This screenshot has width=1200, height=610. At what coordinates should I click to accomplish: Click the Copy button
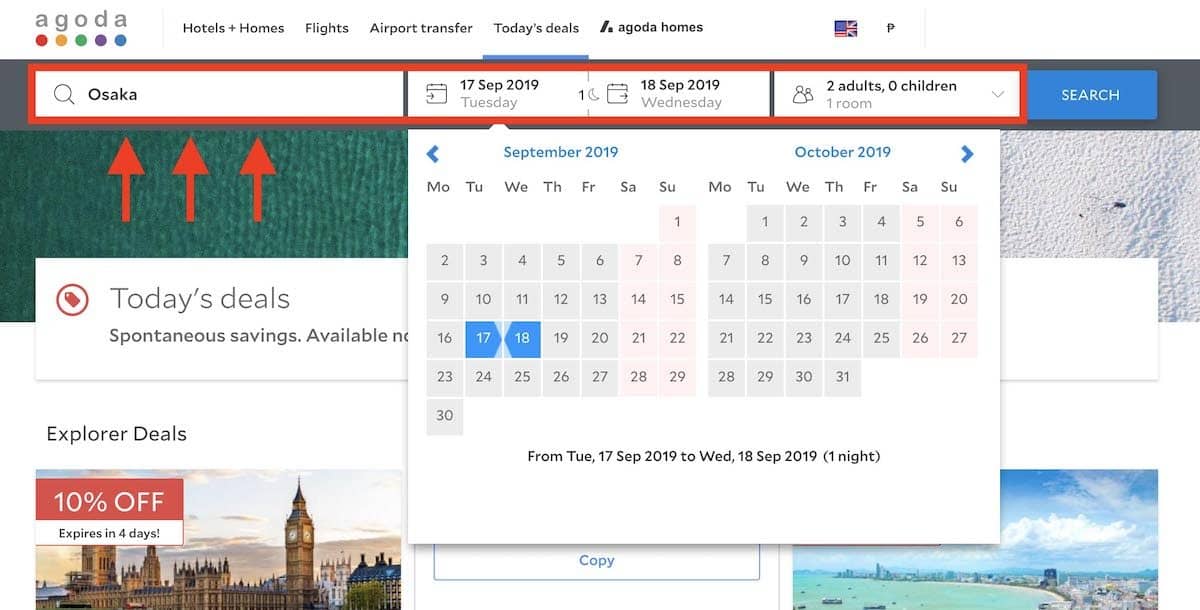(x=596, y=561)
